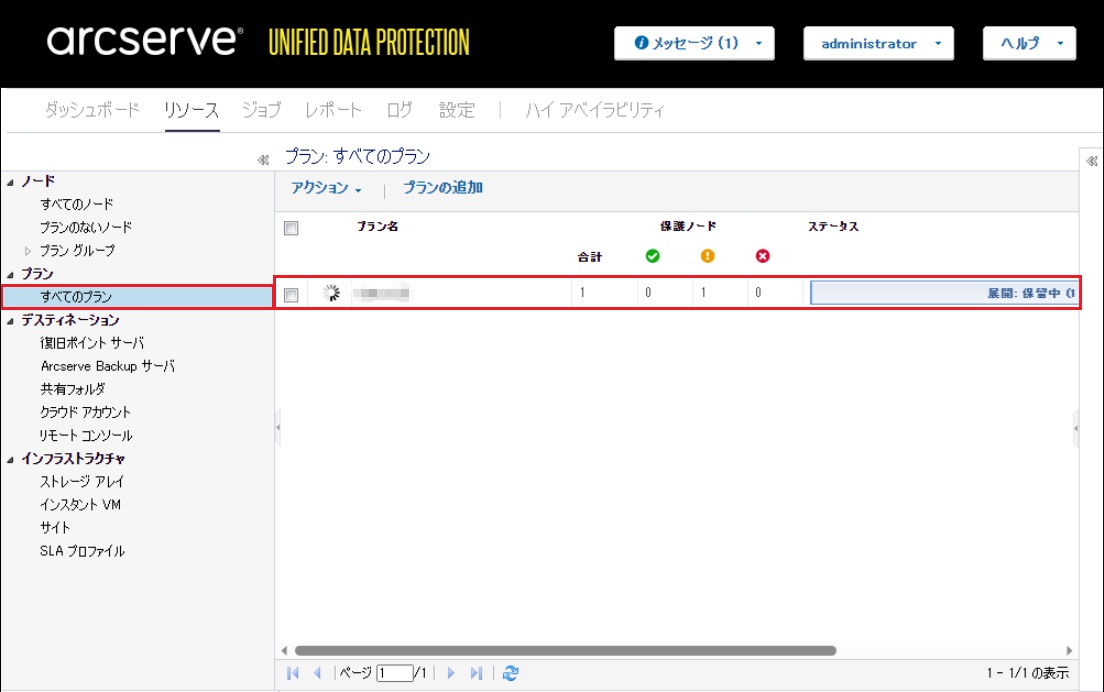Go to the last page icon
The height and width of the screenshot is (692, 1104).
pos(477,674)
